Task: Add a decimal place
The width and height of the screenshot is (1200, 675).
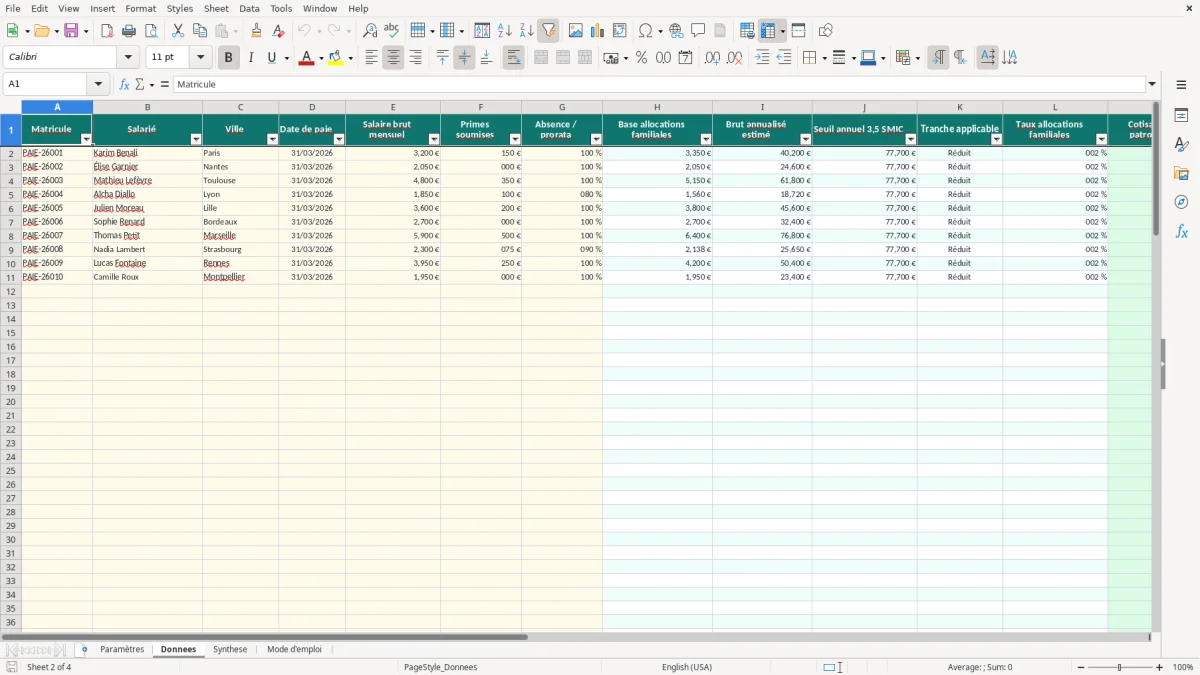Action: tap(712, 58)
